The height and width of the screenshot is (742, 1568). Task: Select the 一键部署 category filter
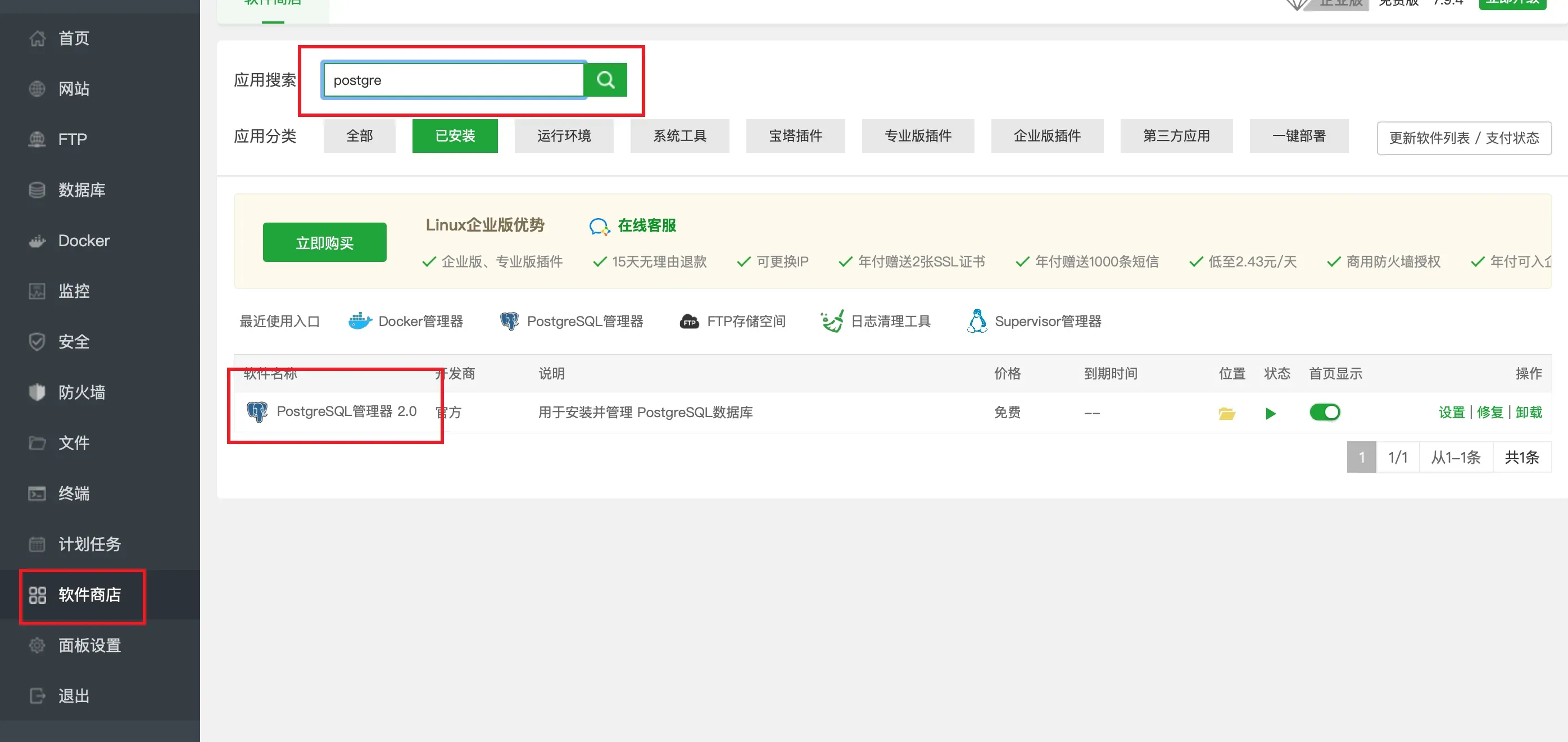[1298, 135]
